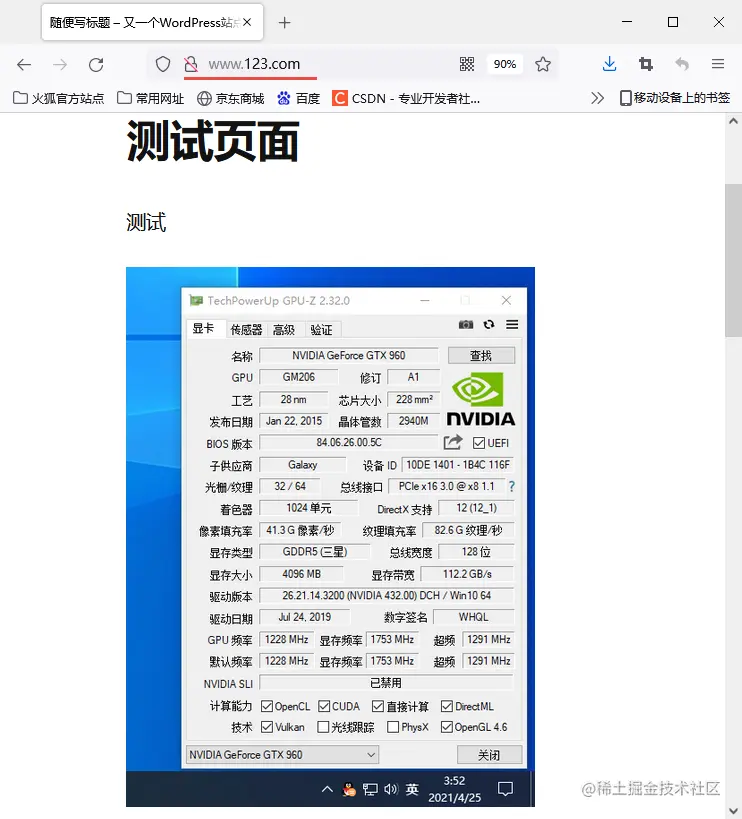The height and width of the screenshot is (819, 742).
Task: Toggle the OpenGL 4.6 checkbox
Action: coord(446,727)
